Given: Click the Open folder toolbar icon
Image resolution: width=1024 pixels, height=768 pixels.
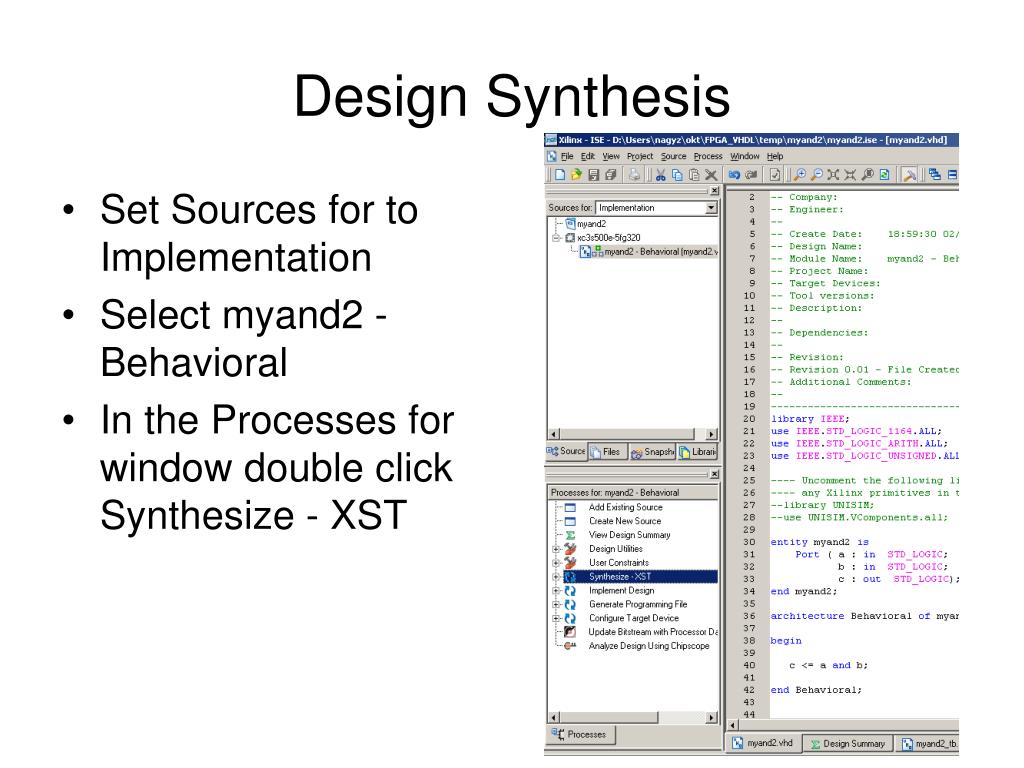Looking at the screenshot, I should pyautogui.click(x=576, y=174).
